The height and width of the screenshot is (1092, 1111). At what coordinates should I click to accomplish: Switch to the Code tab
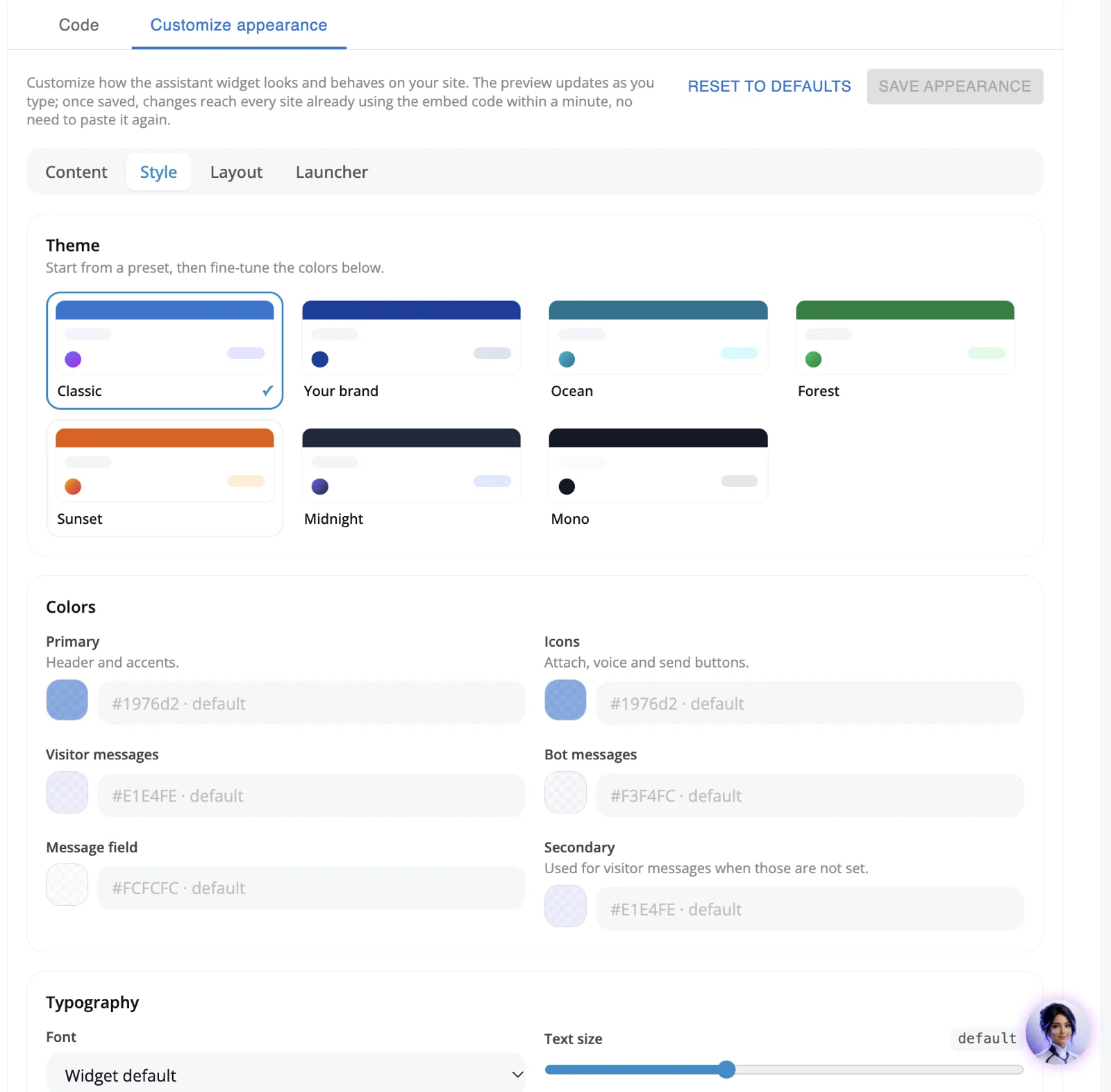[78, 25]
